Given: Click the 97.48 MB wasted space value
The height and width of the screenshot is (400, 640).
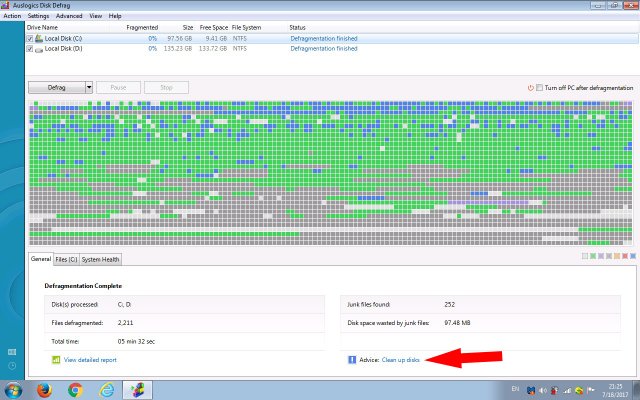Looking at the screenshot, I should coord(457,323).
